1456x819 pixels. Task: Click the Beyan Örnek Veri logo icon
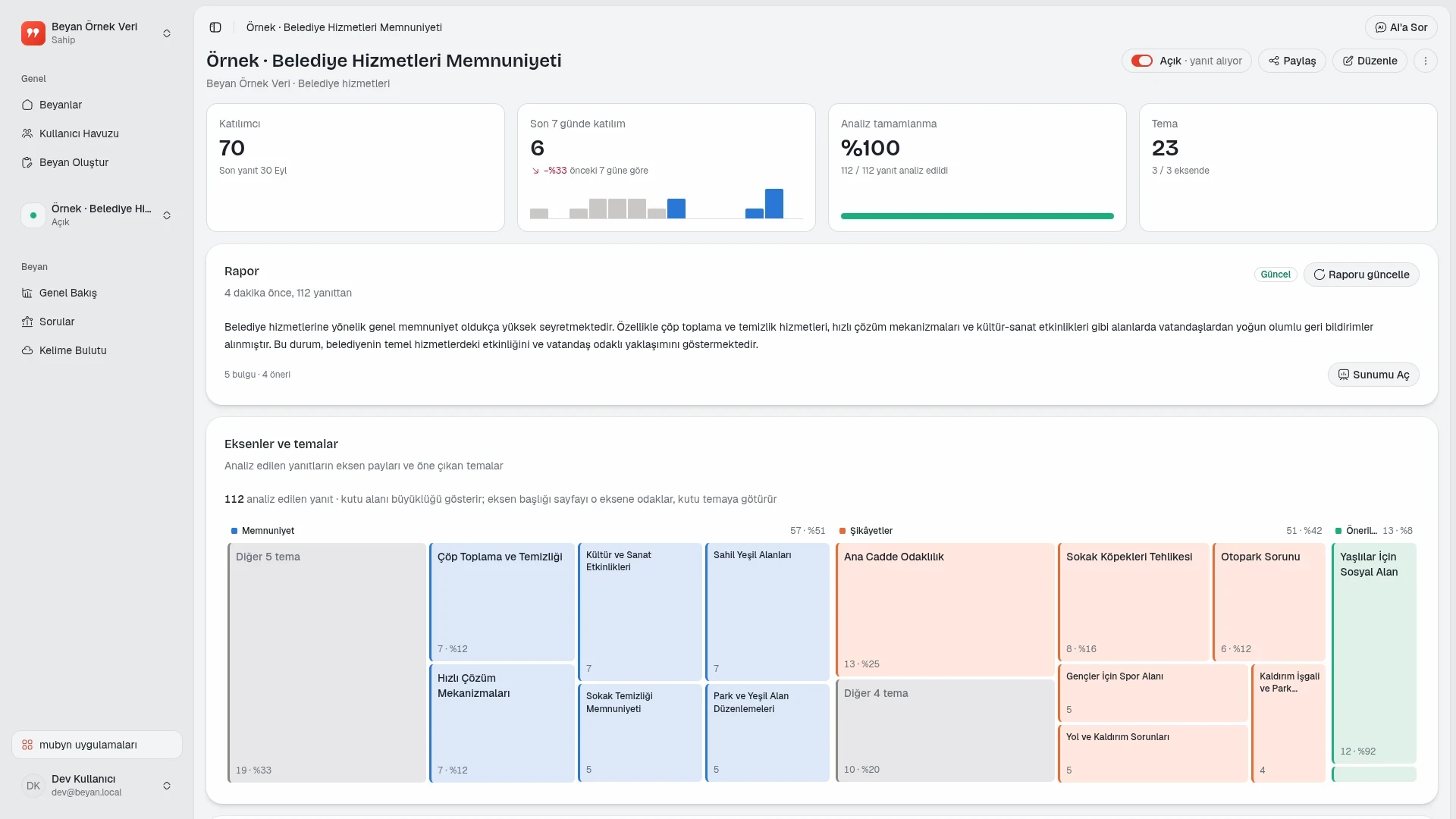pos(33,33)
